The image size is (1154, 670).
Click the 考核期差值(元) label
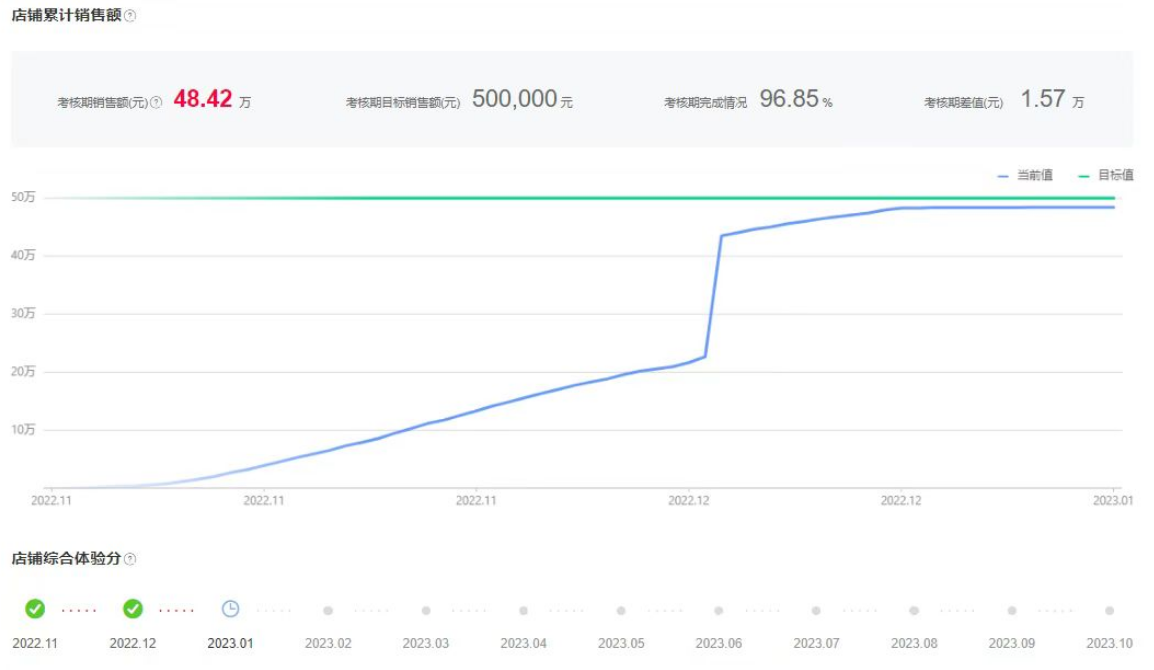(963, 102)
